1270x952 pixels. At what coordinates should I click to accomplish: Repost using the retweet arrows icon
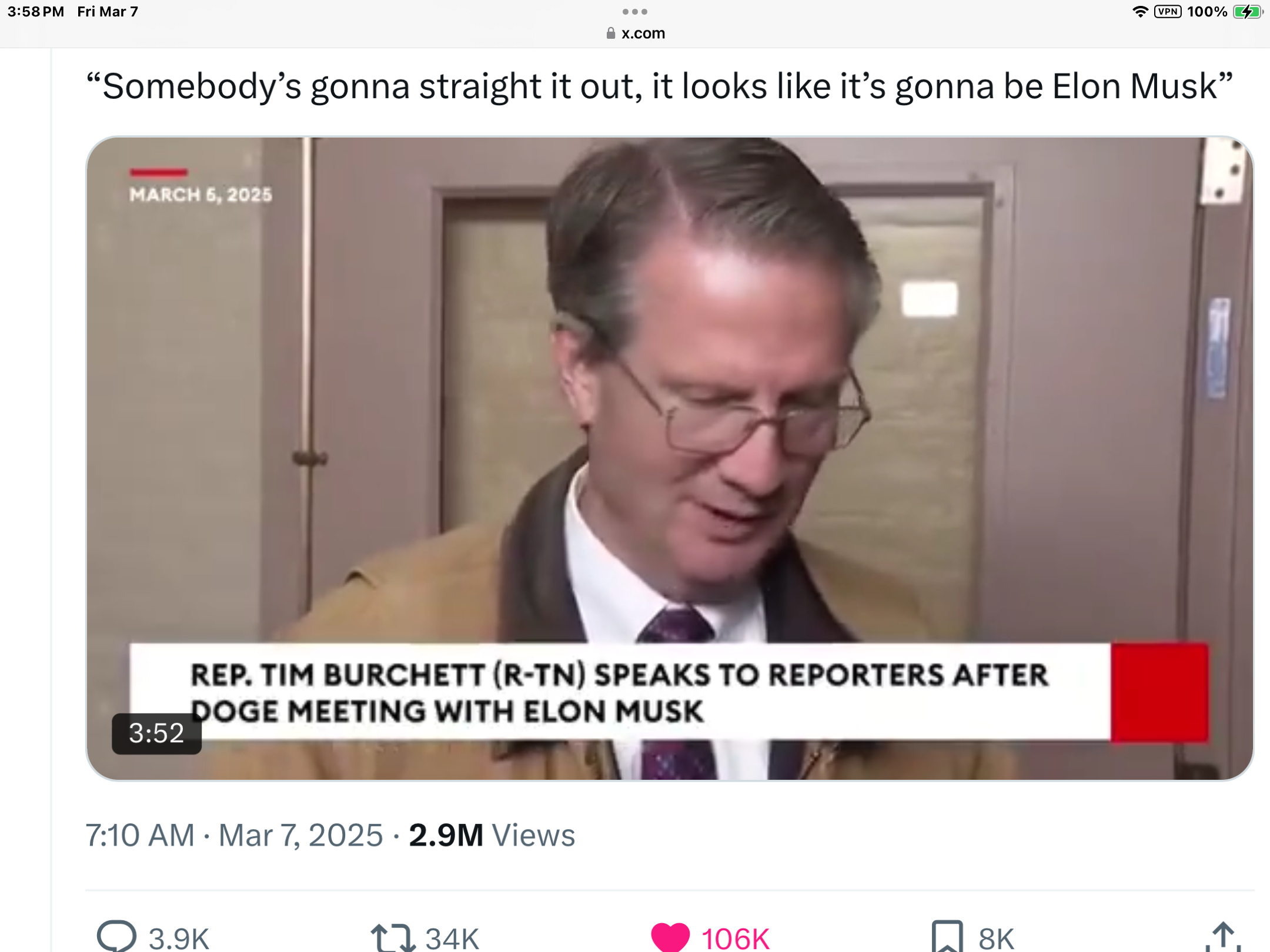tap(393, 937)
